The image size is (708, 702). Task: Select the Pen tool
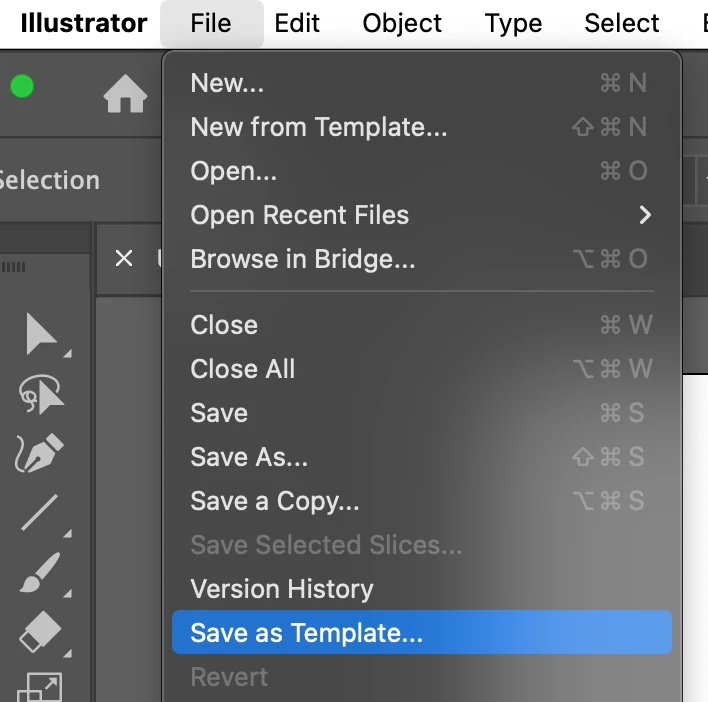tap(40, 454)
